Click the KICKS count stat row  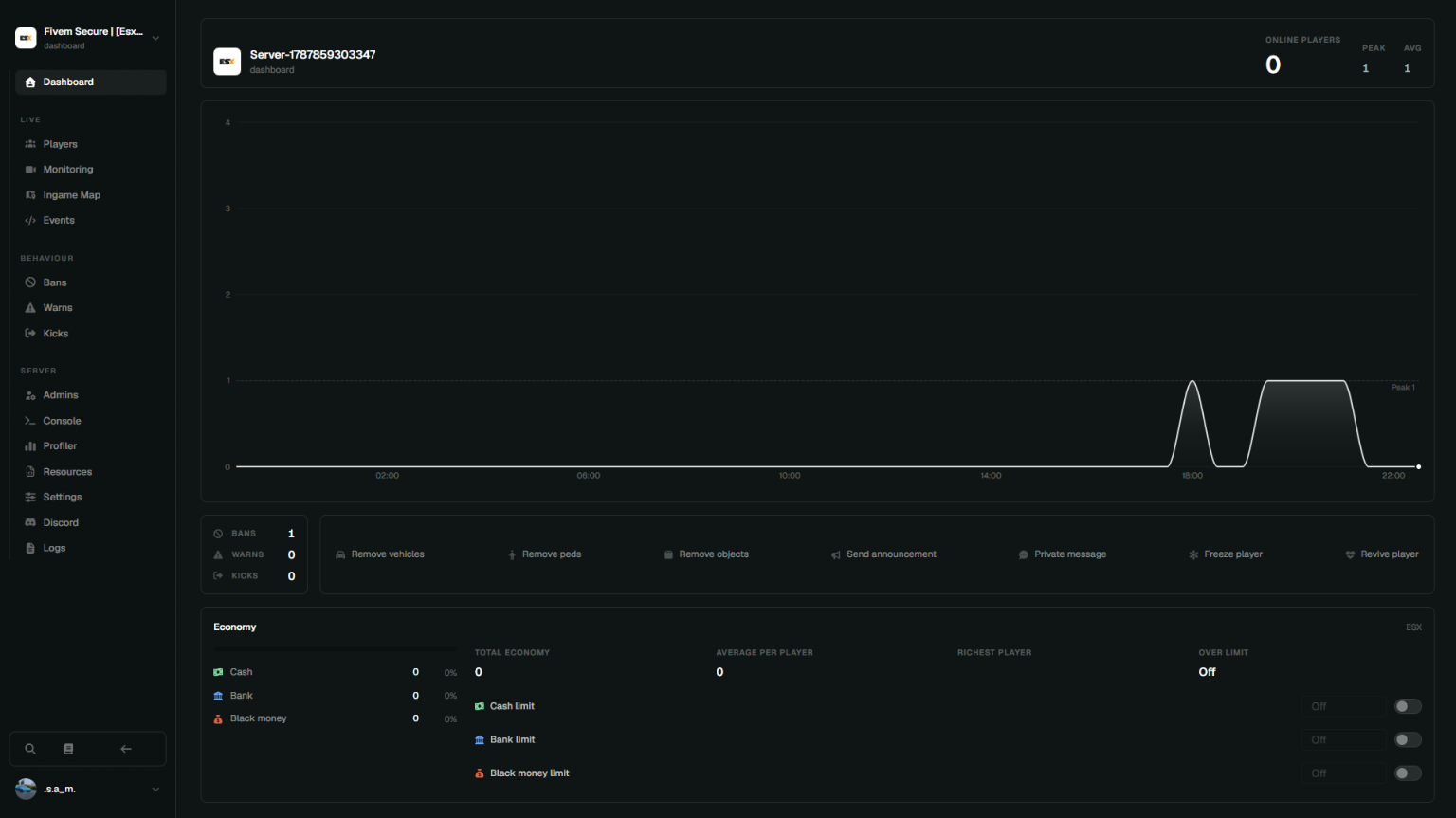pos(254,576)
